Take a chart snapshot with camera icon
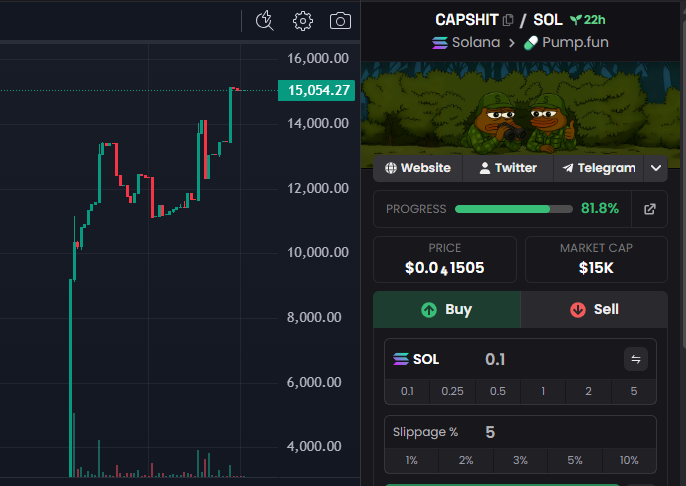686x486 pixels. click(x=340, y=21)
